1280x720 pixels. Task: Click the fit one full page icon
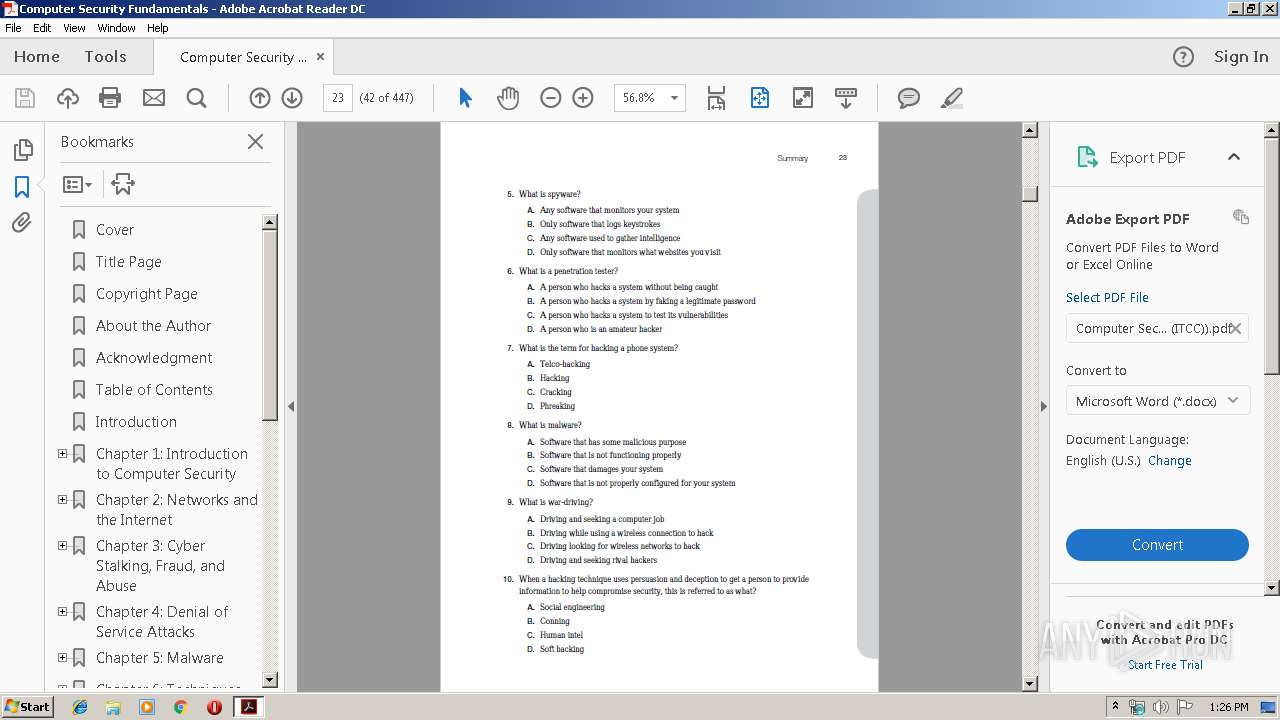pos(760,98)
